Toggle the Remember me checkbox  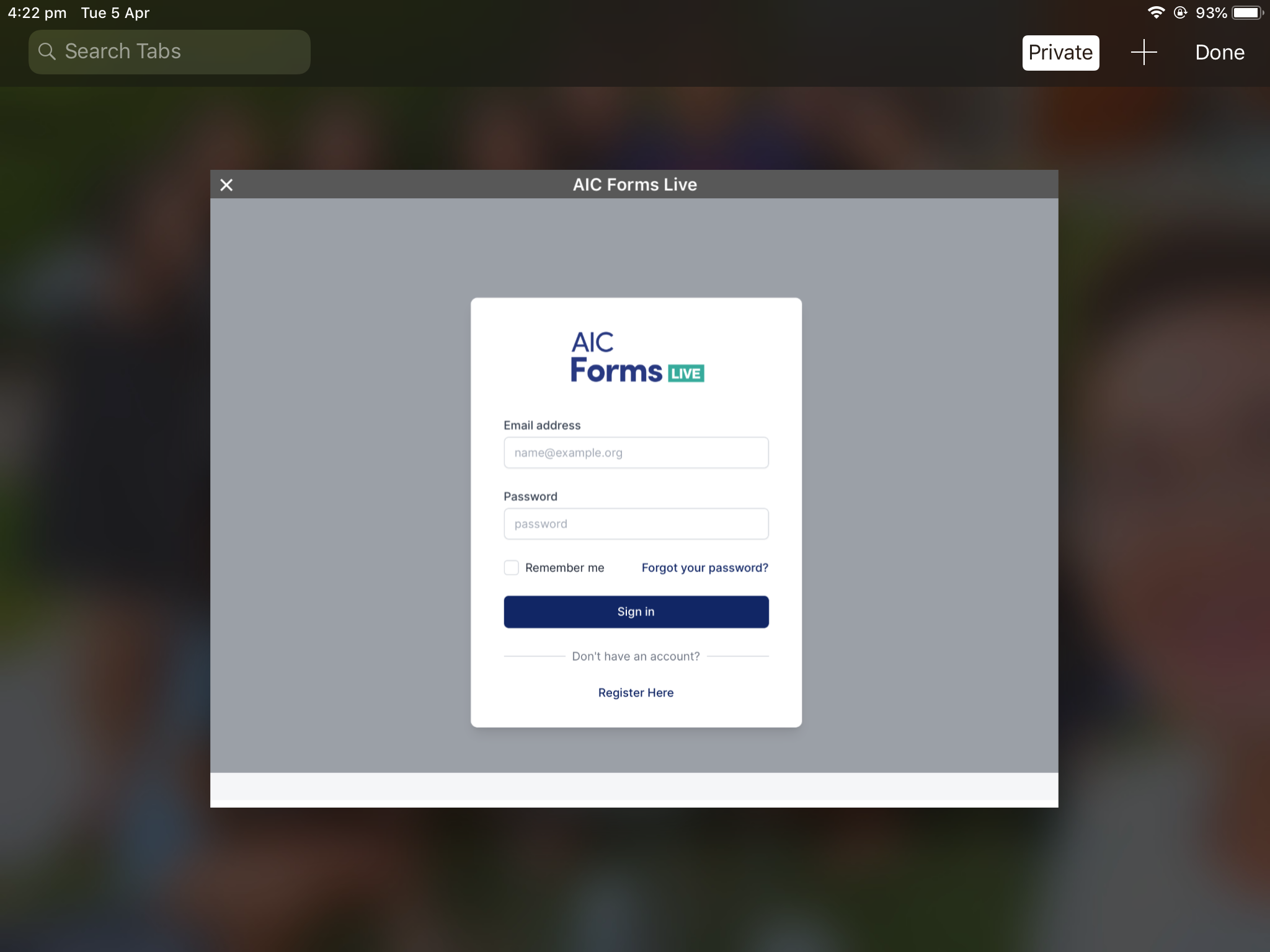tap(510, 568)
